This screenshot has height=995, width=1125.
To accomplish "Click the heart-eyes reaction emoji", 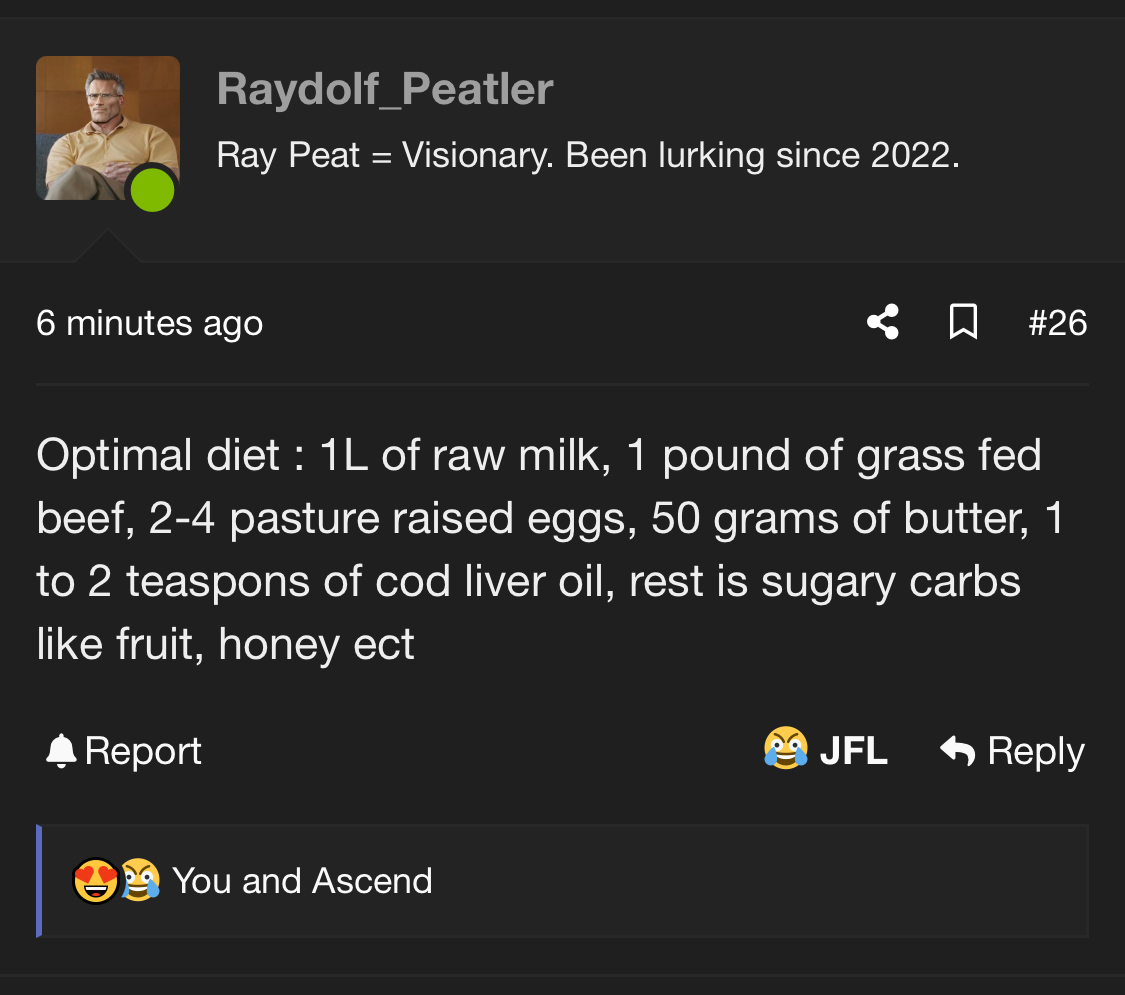I will pyautogui.click(x=95, y=880).
